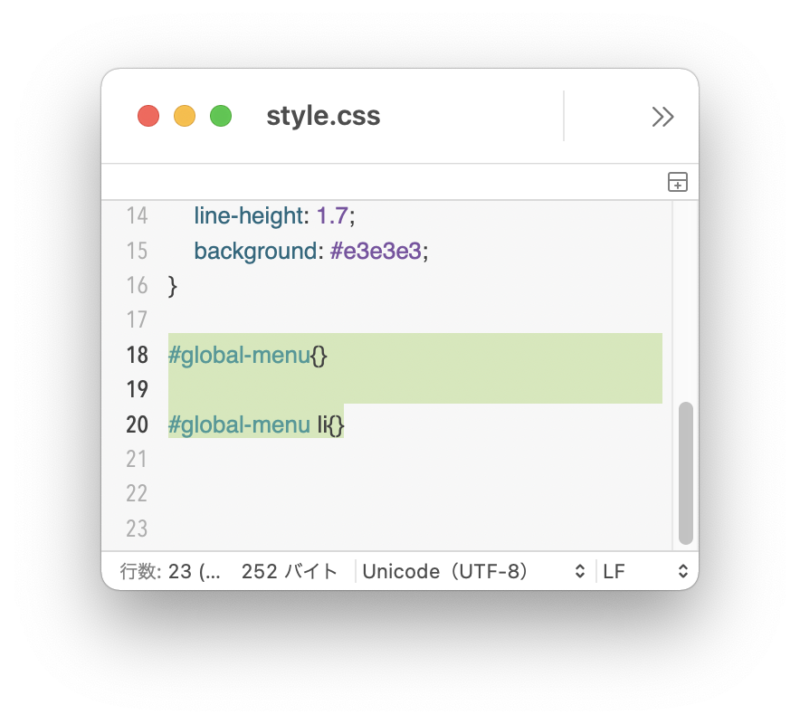Click the green zoom window button
800x724 pixels.
coord(221,116)
